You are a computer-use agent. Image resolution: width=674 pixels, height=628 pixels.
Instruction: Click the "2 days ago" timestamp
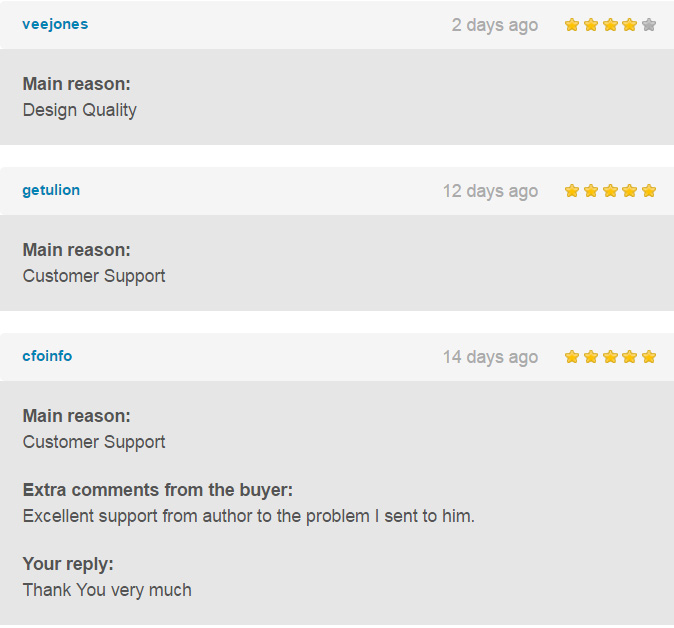(x=494, y=25)
